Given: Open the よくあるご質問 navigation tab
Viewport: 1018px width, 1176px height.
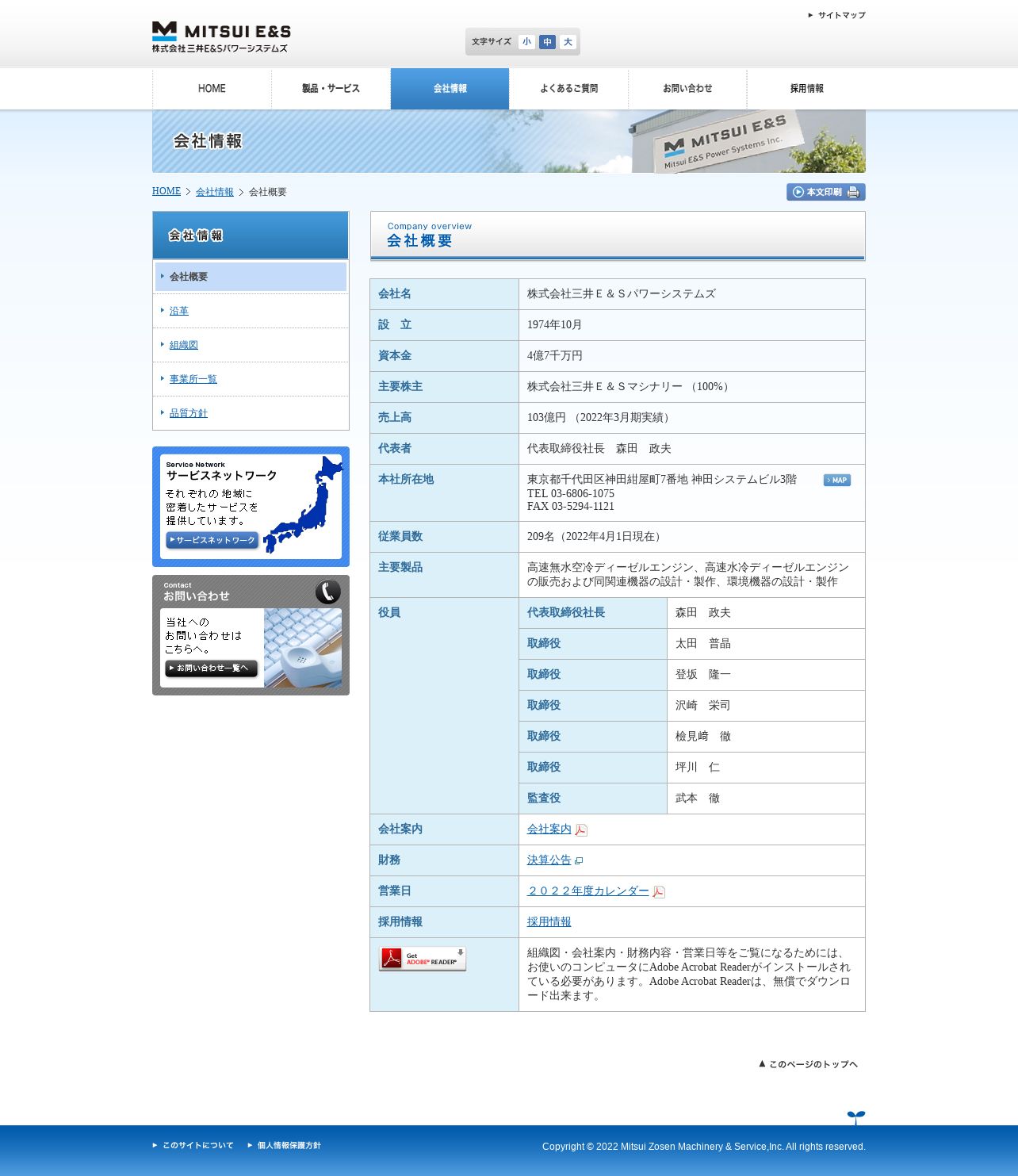Looking at the screenshot, I should click(568, 89).
